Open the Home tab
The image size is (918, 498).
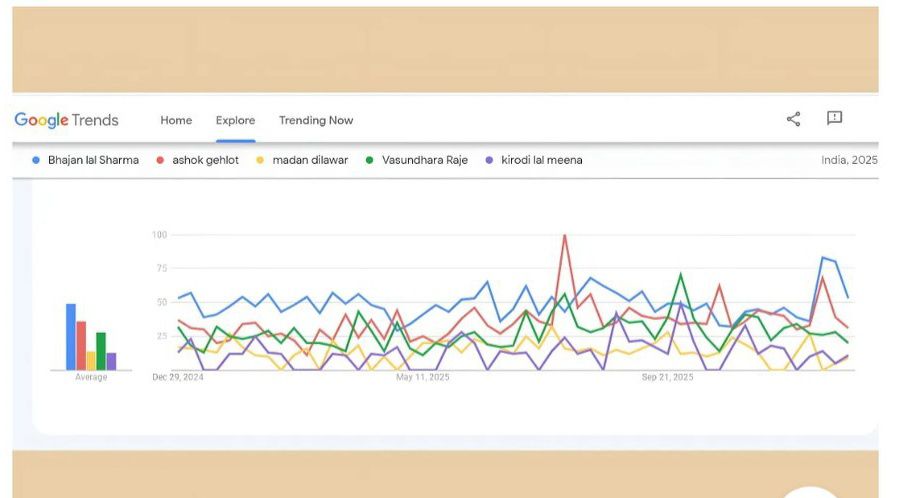point(176,120)
